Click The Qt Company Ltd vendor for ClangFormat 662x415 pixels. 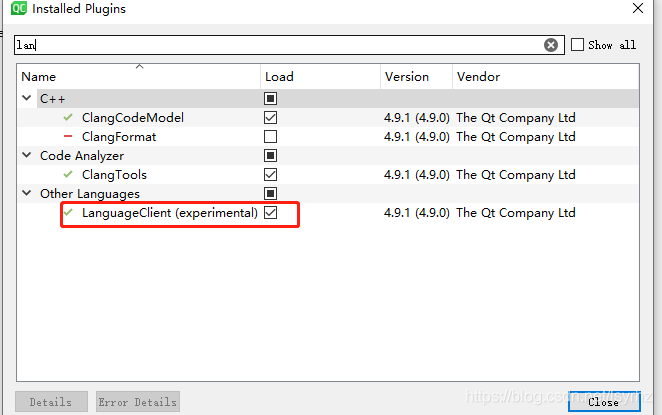515,137
